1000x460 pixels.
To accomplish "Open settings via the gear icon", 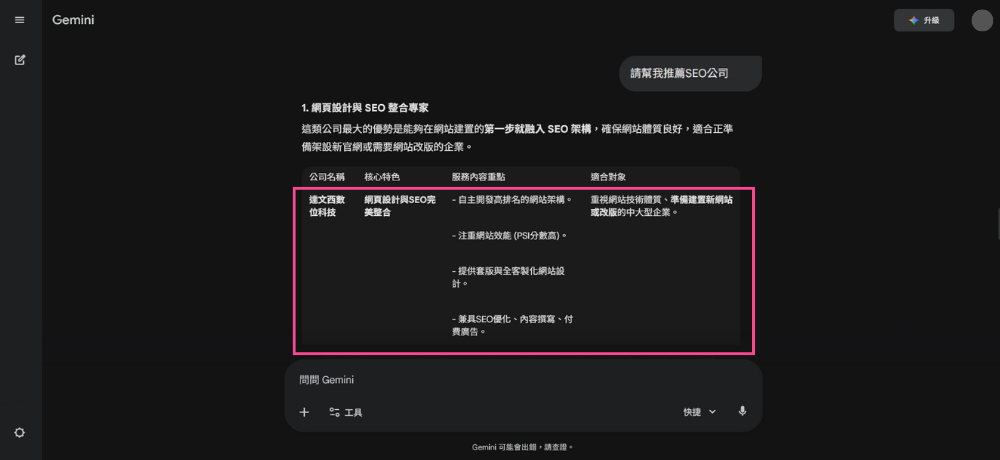I will (20, 432).
